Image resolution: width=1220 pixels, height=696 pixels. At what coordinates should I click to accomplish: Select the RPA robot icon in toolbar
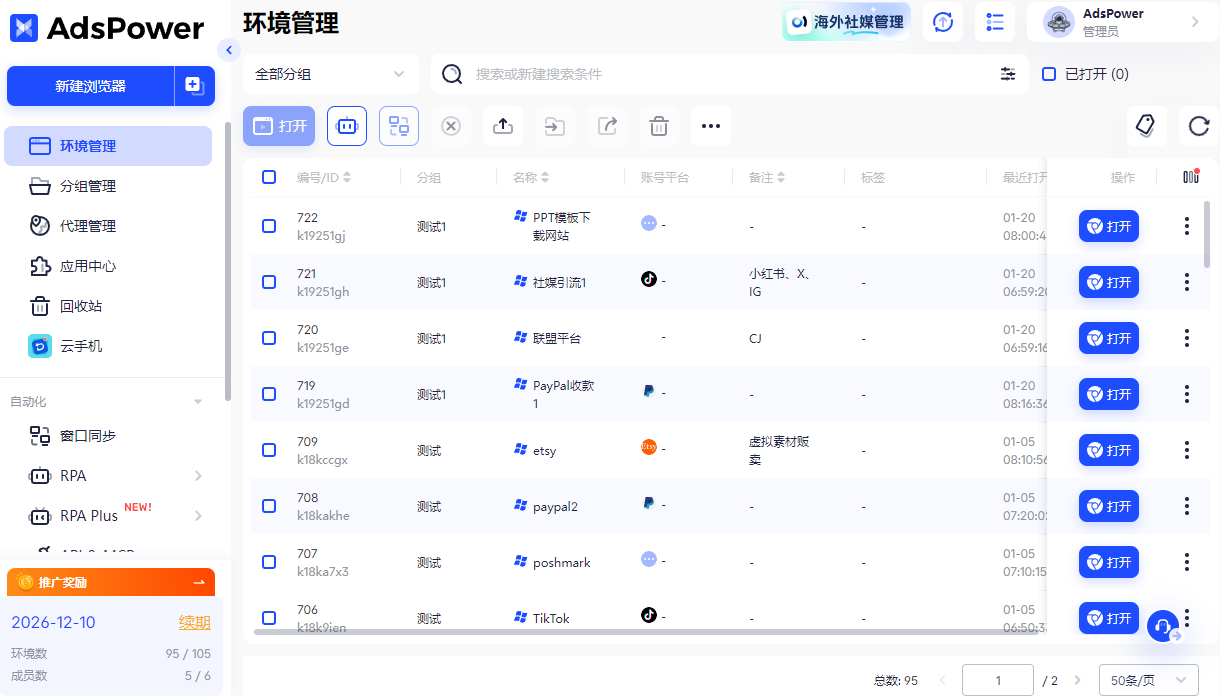tap(347, 126)
